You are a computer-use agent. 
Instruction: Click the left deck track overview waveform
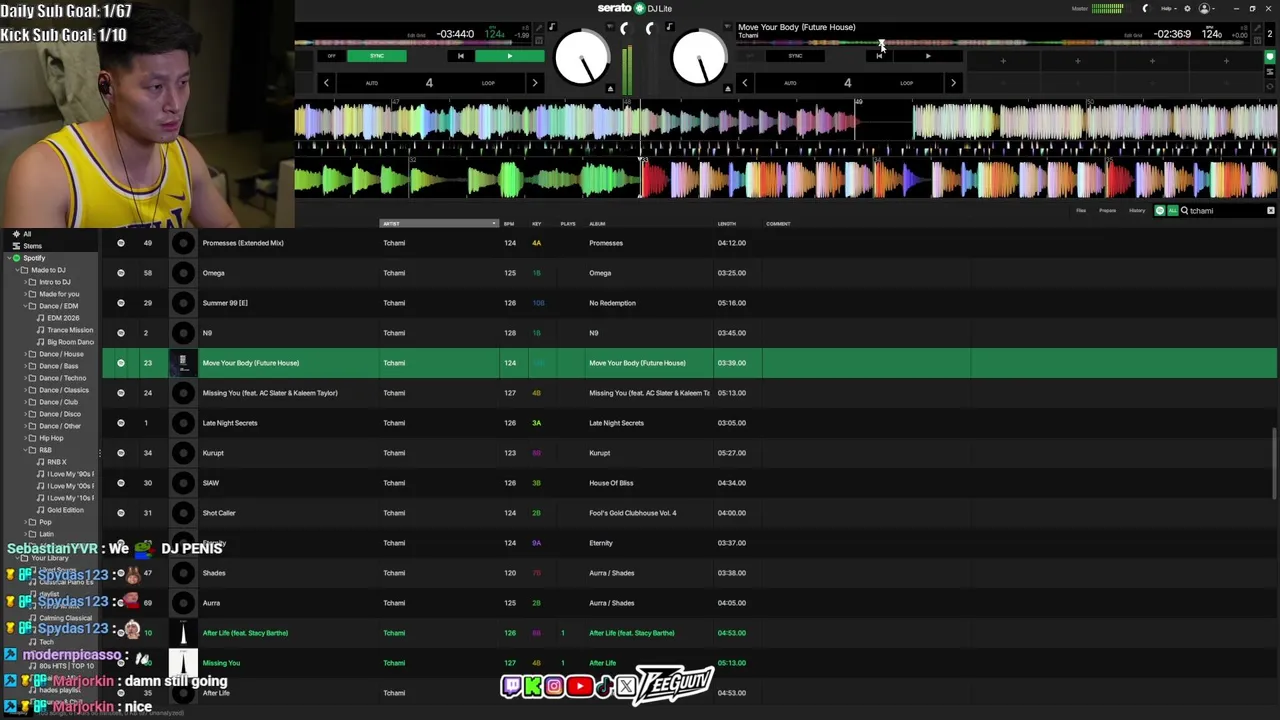[x=415, y=44]
